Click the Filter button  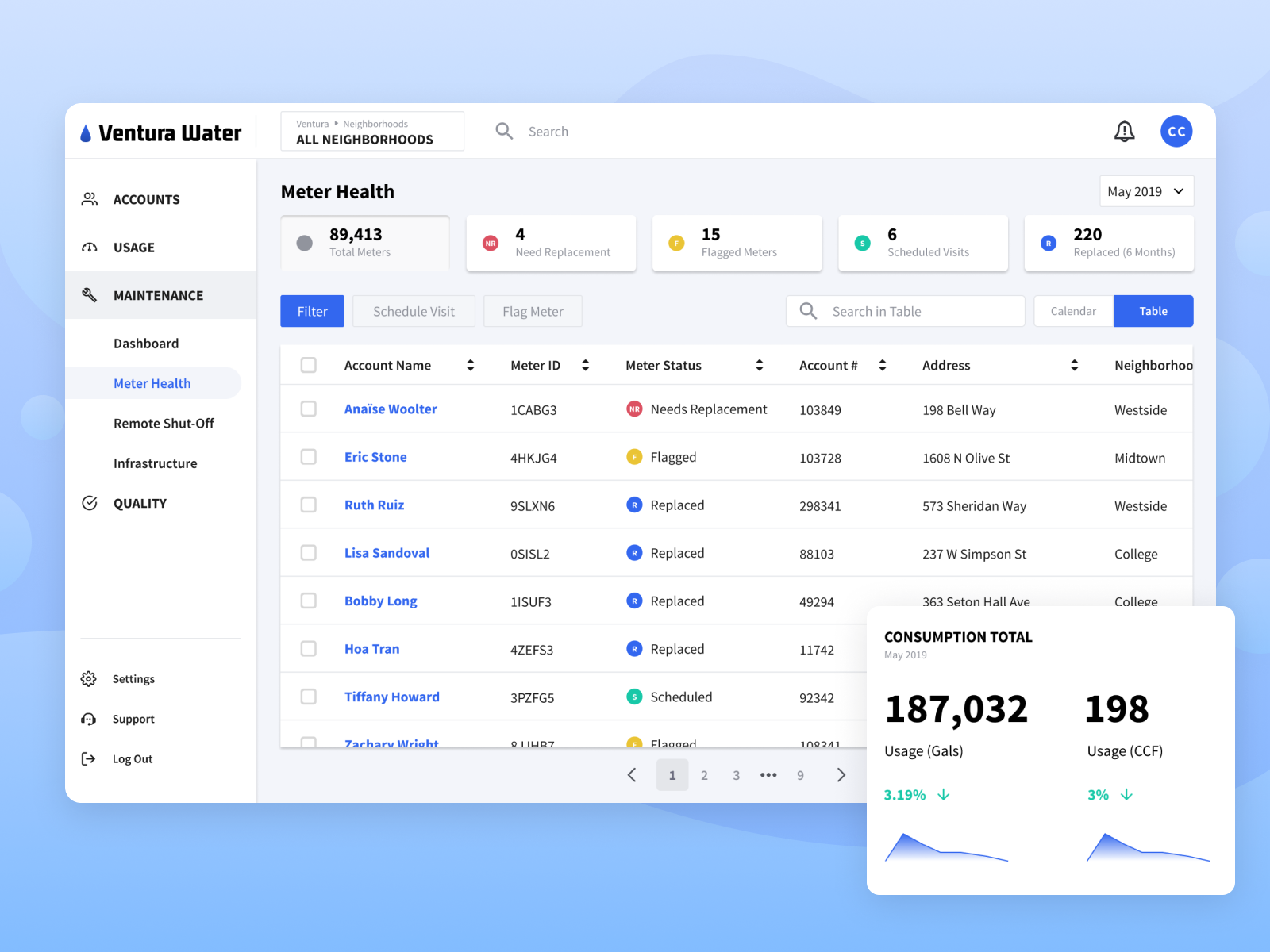311,311
